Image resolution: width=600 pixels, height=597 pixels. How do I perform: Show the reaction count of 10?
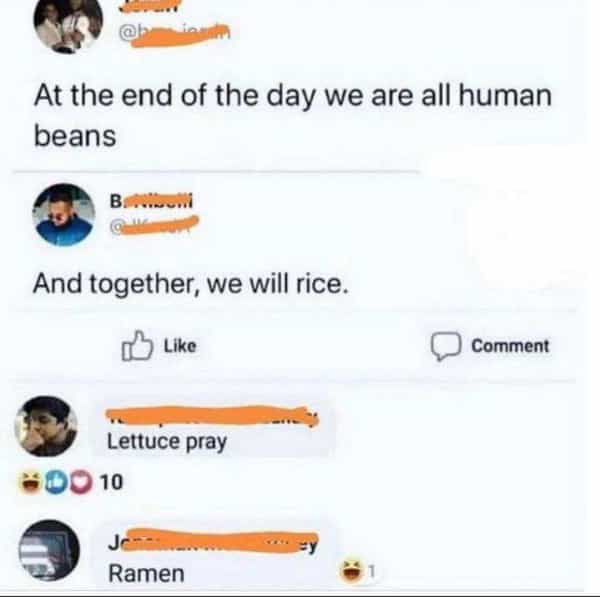point(110,483)
